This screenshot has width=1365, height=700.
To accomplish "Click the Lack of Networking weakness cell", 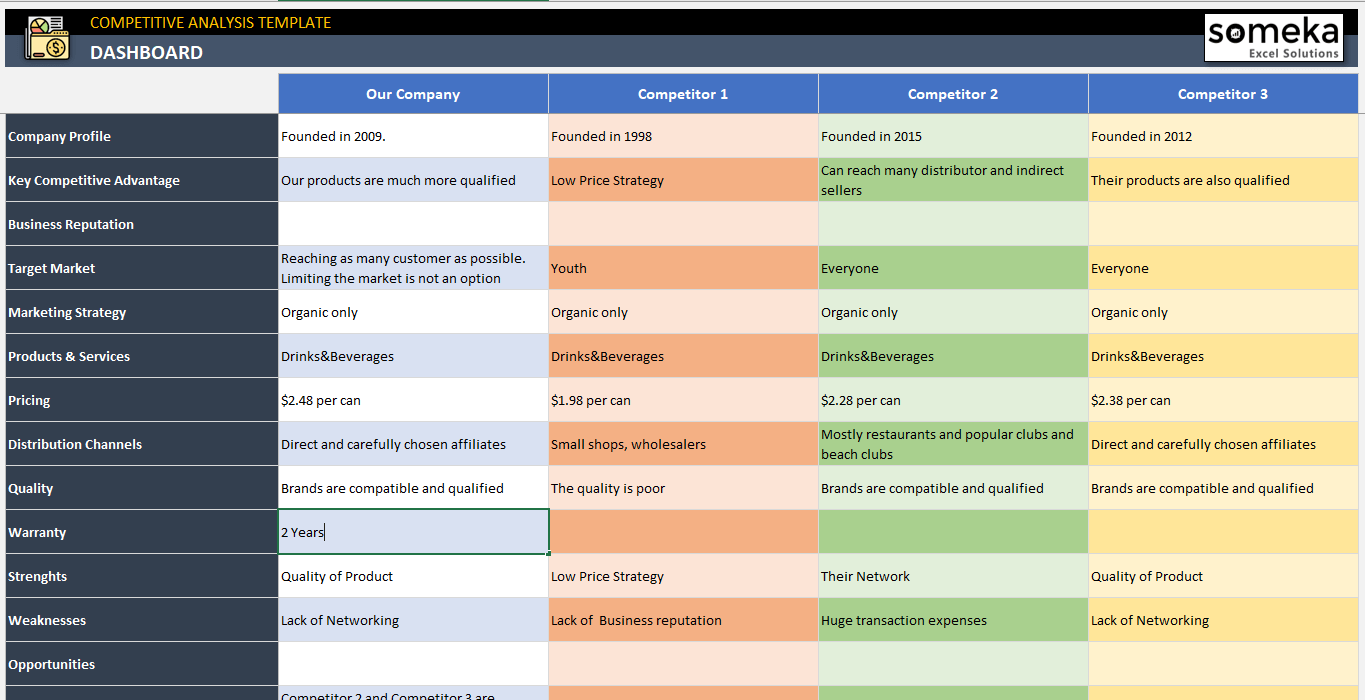I will [x=413, y=620].
